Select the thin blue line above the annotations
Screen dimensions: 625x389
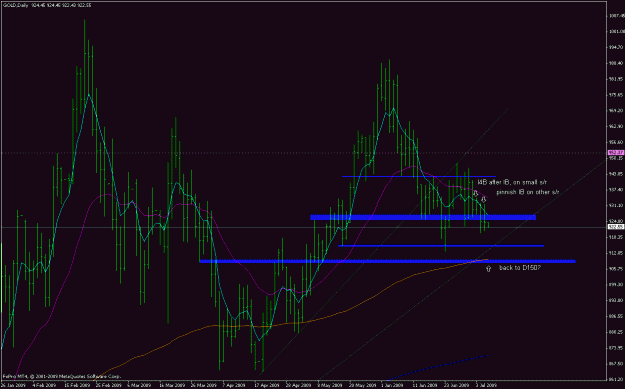coord(419,176)
